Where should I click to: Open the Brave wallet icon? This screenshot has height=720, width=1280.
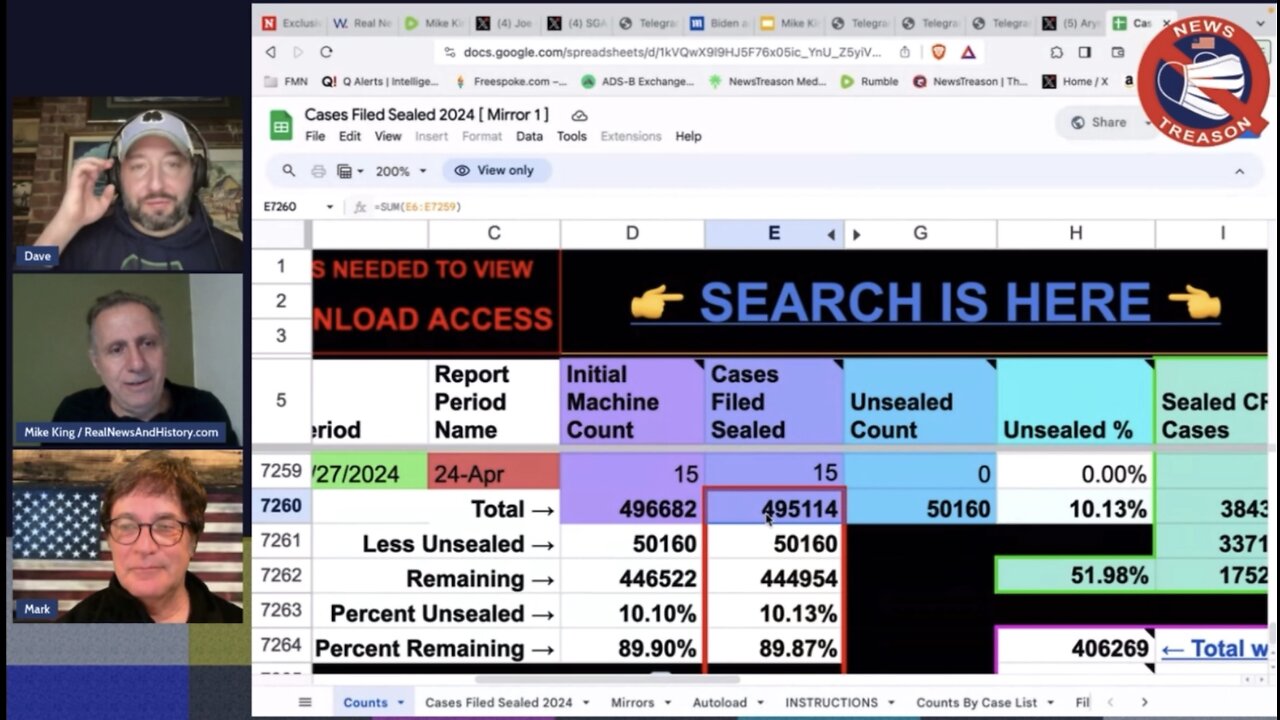click(1117, 52)
